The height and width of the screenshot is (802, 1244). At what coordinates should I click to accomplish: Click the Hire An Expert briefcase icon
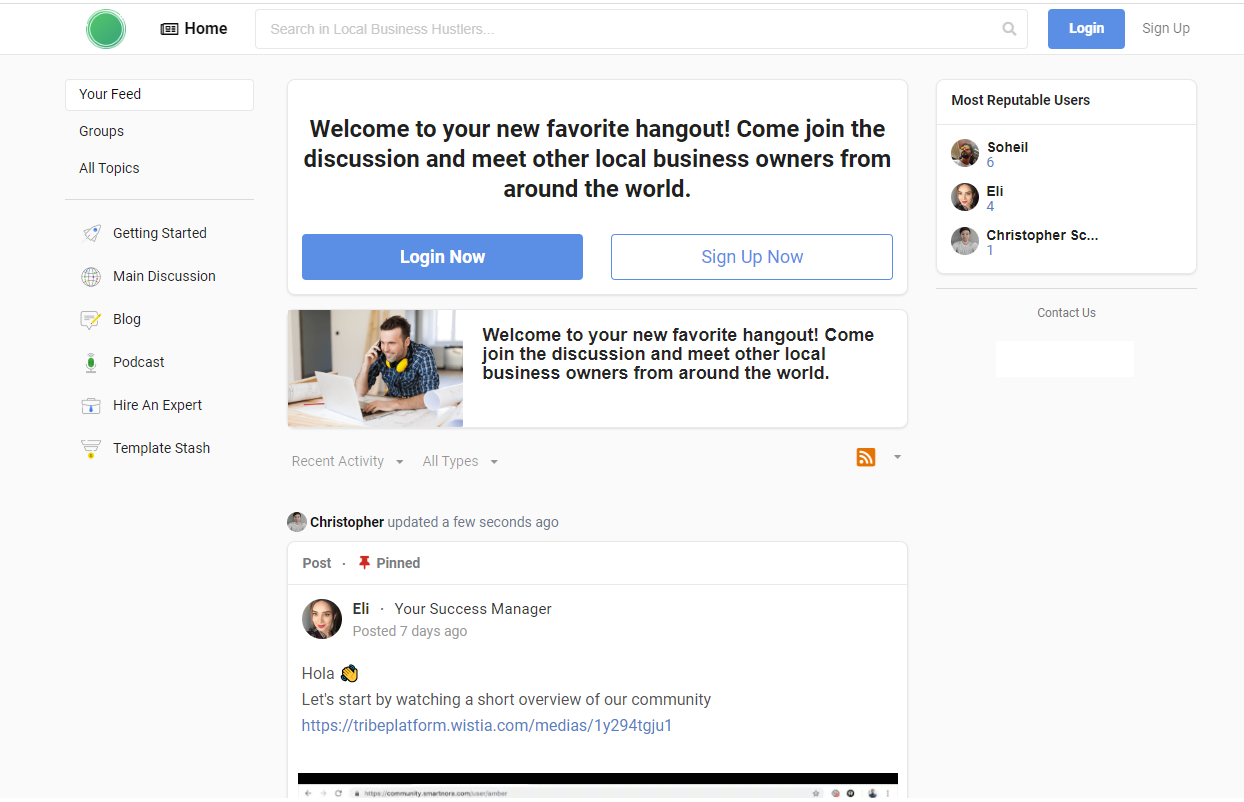pyautogui.click(x=91, y=406)
